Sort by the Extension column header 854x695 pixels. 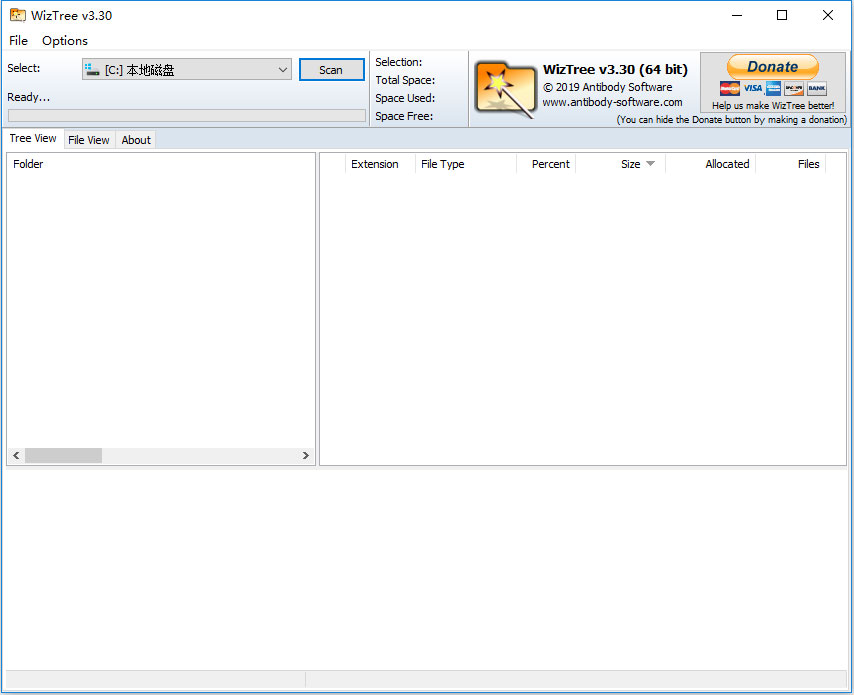coord(380,164)
